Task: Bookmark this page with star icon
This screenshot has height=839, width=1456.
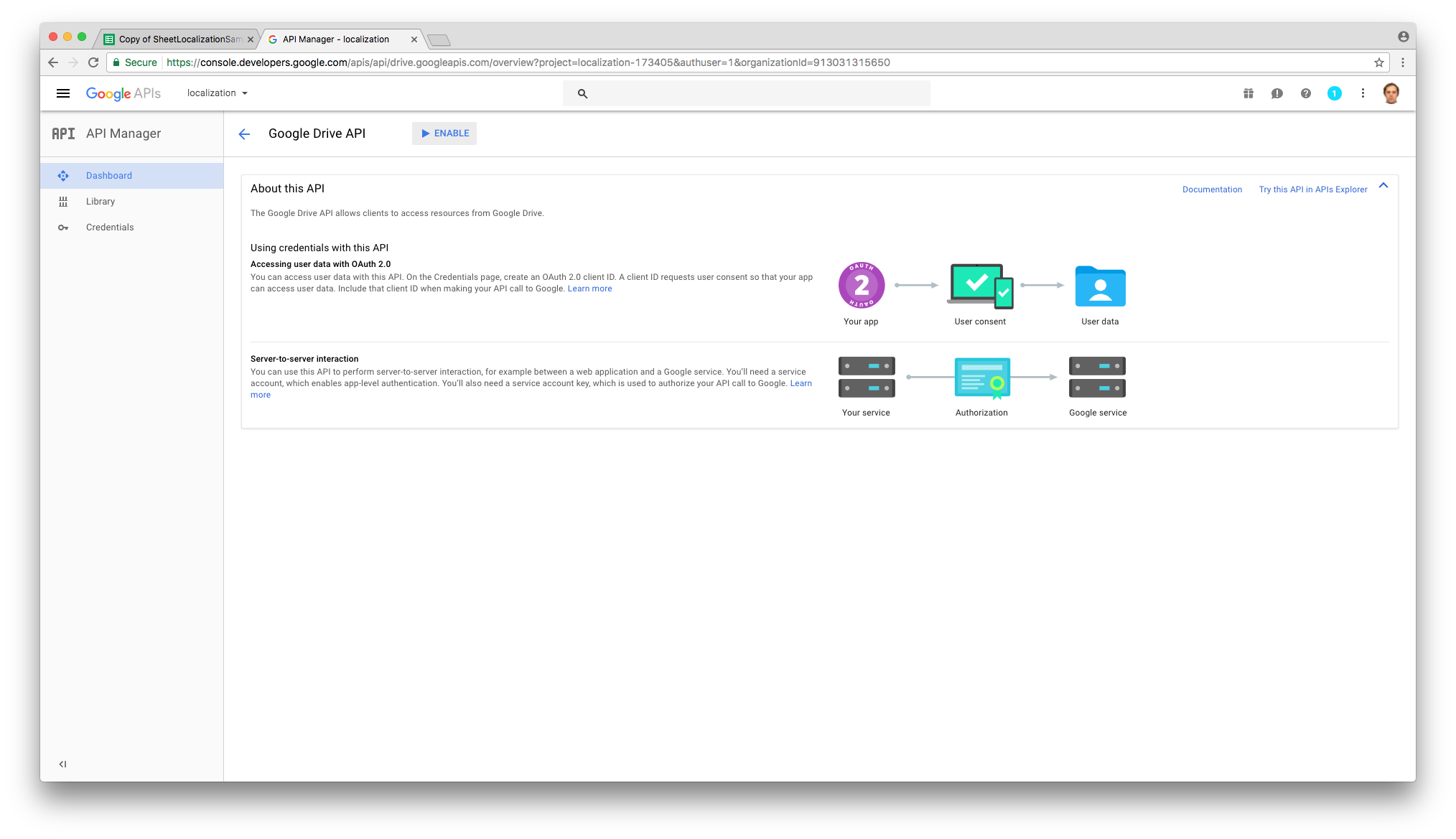Action: 1379,62
